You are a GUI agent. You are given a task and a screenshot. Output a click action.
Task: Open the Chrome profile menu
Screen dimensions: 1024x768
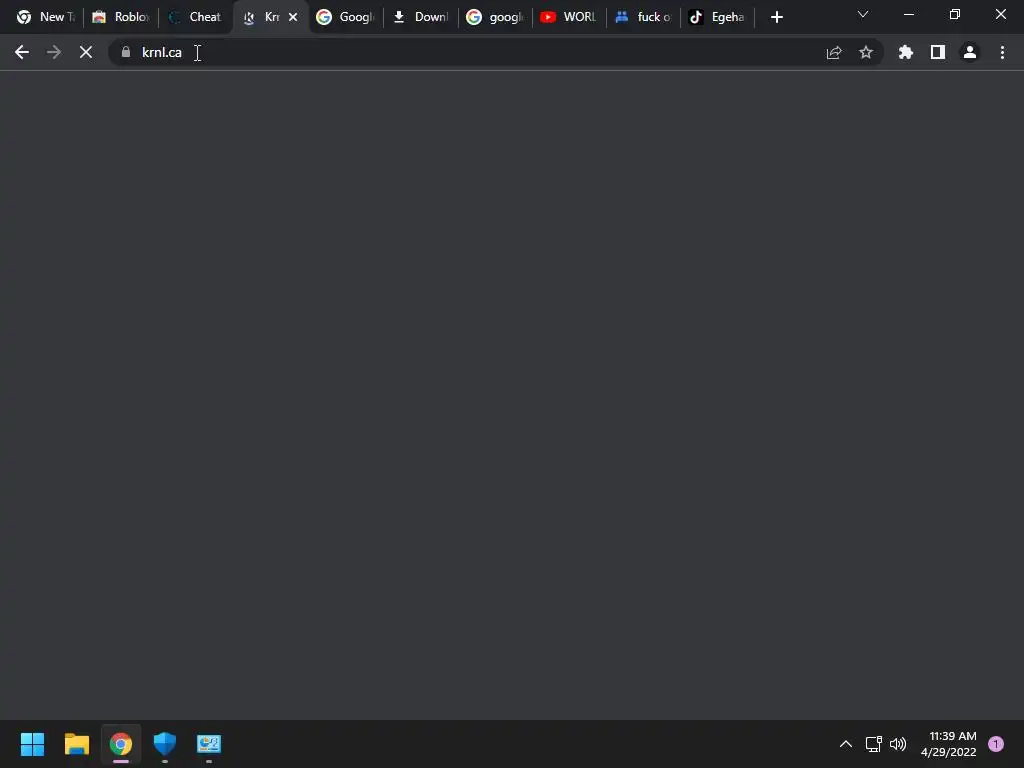click(x=970, y=52)
